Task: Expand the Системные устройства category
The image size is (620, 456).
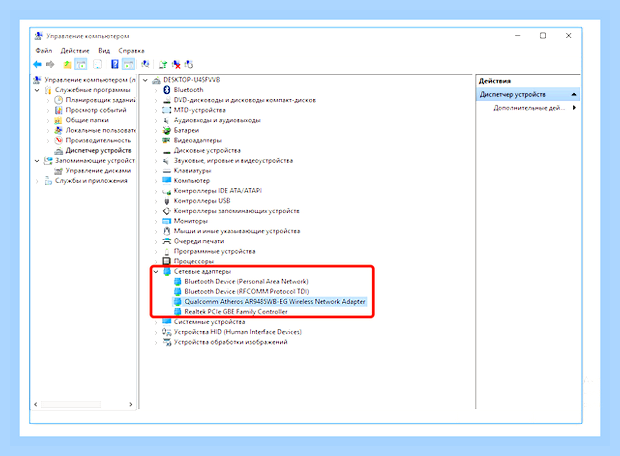Action: (156, 322)
